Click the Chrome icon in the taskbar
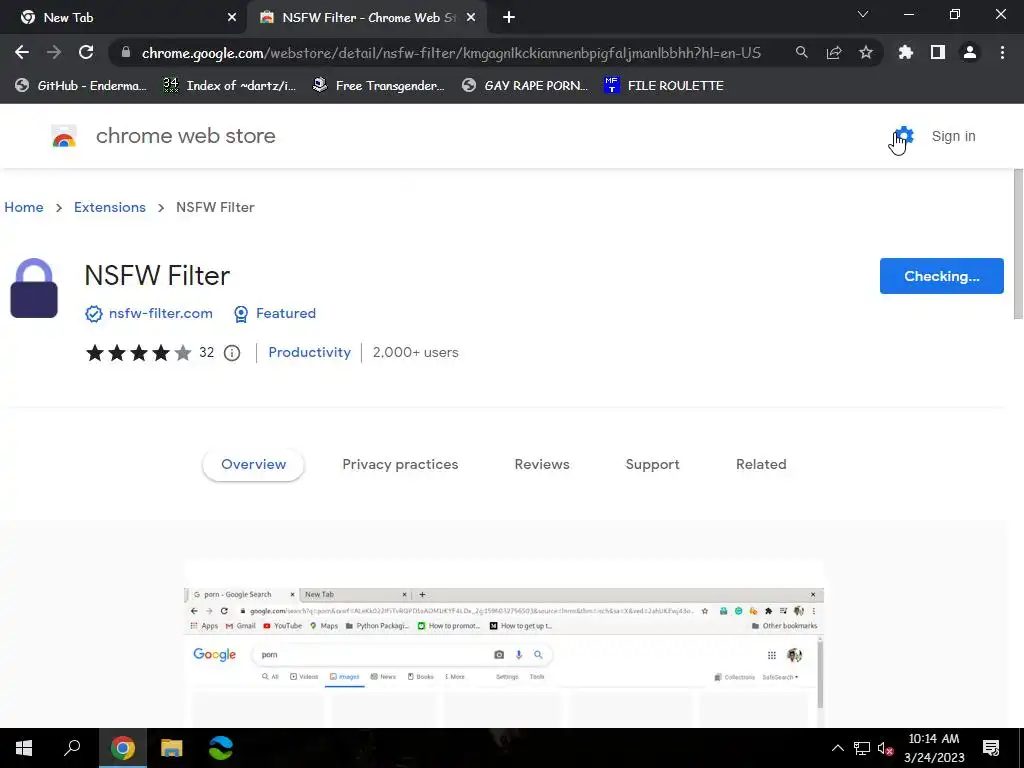This screenshot has width=1024, height=768. 122,748
